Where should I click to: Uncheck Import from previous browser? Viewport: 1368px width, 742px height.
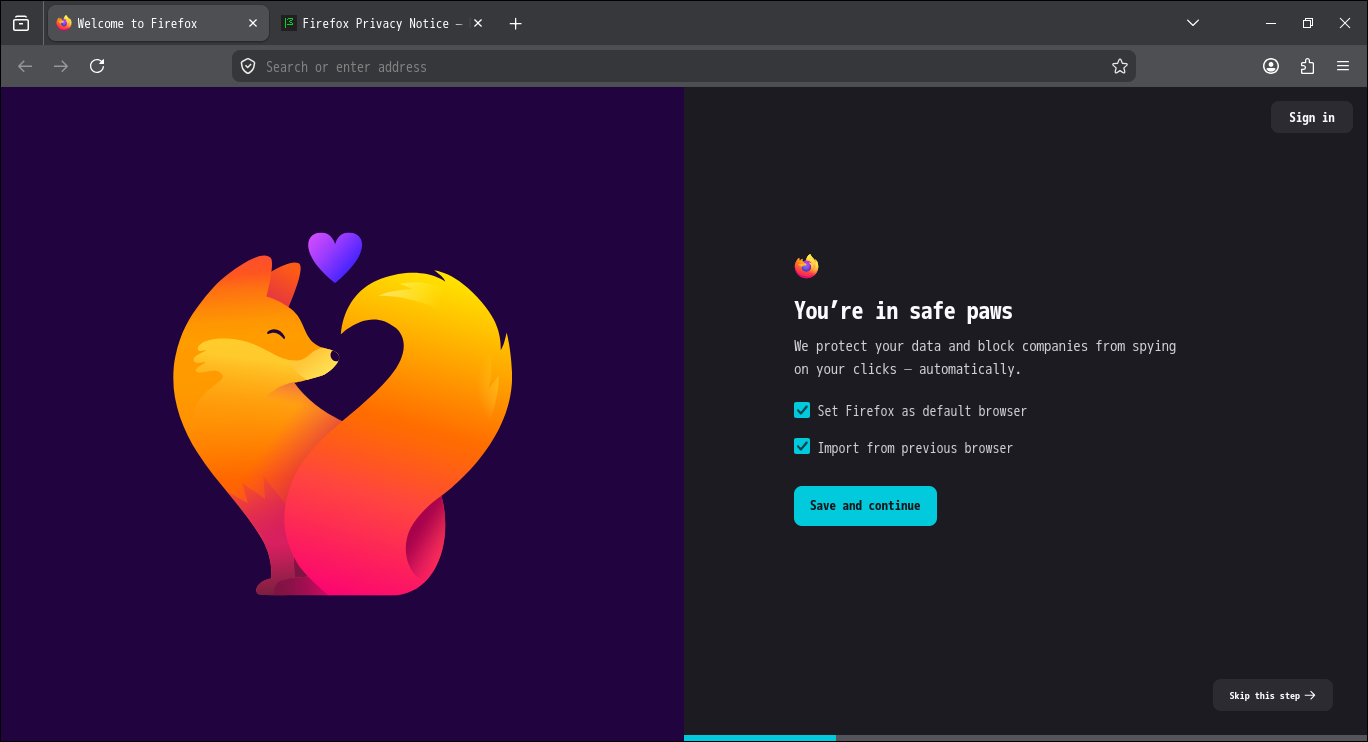point(802,447)
